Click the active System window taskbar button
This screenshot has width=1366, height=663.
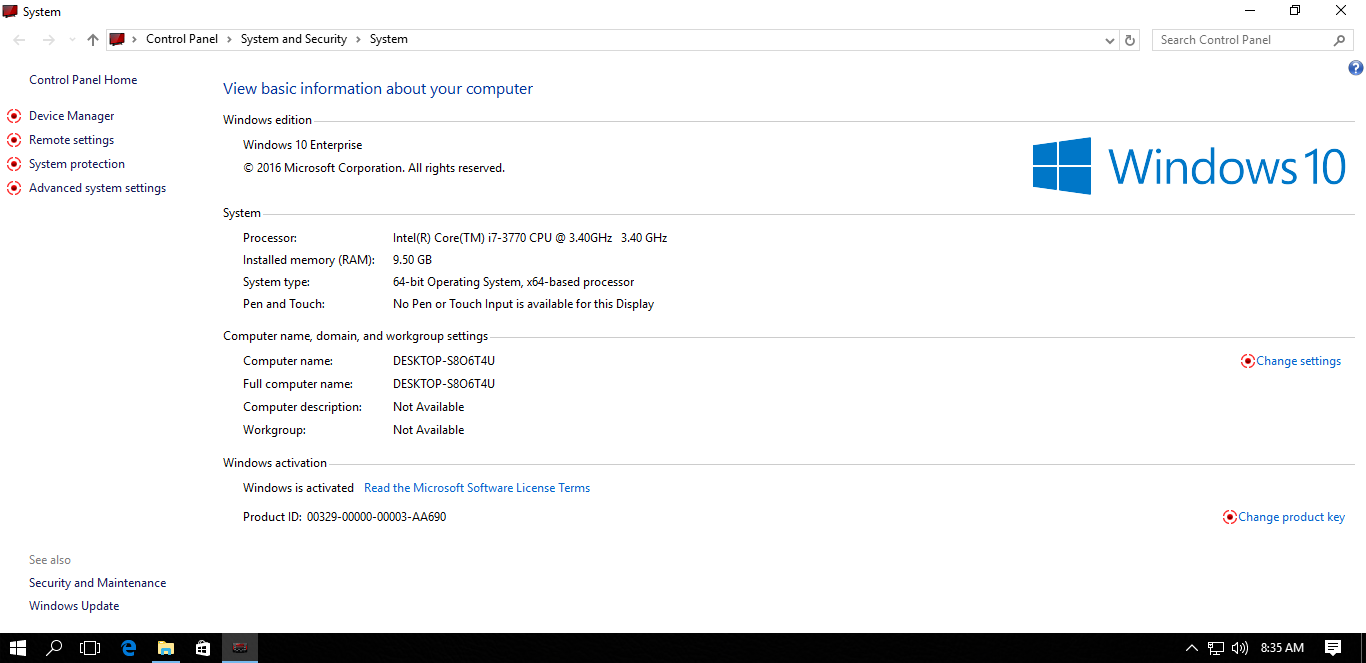click(x=240, y=648)
